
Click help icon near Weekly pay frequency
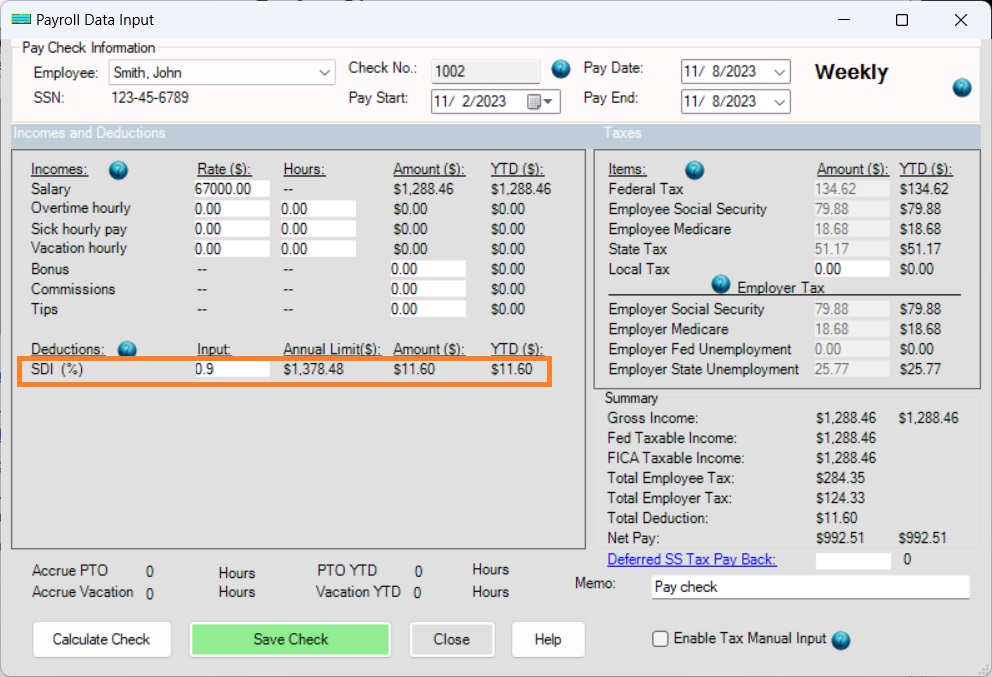click(x=961, y=88)
